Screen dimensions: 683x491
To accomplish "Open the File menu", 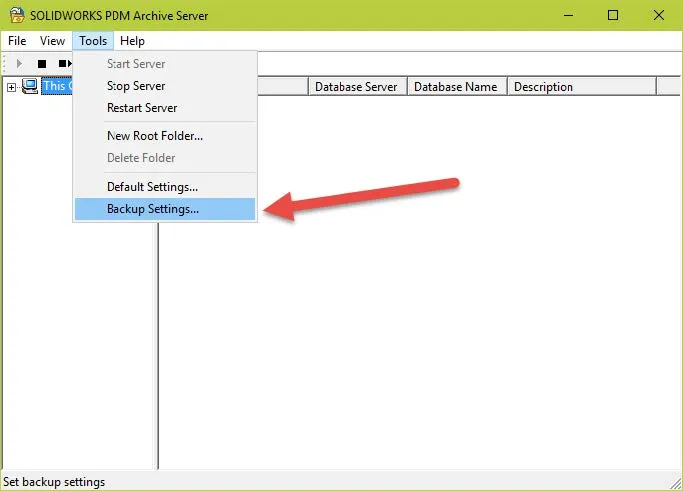I will [17, 41].
